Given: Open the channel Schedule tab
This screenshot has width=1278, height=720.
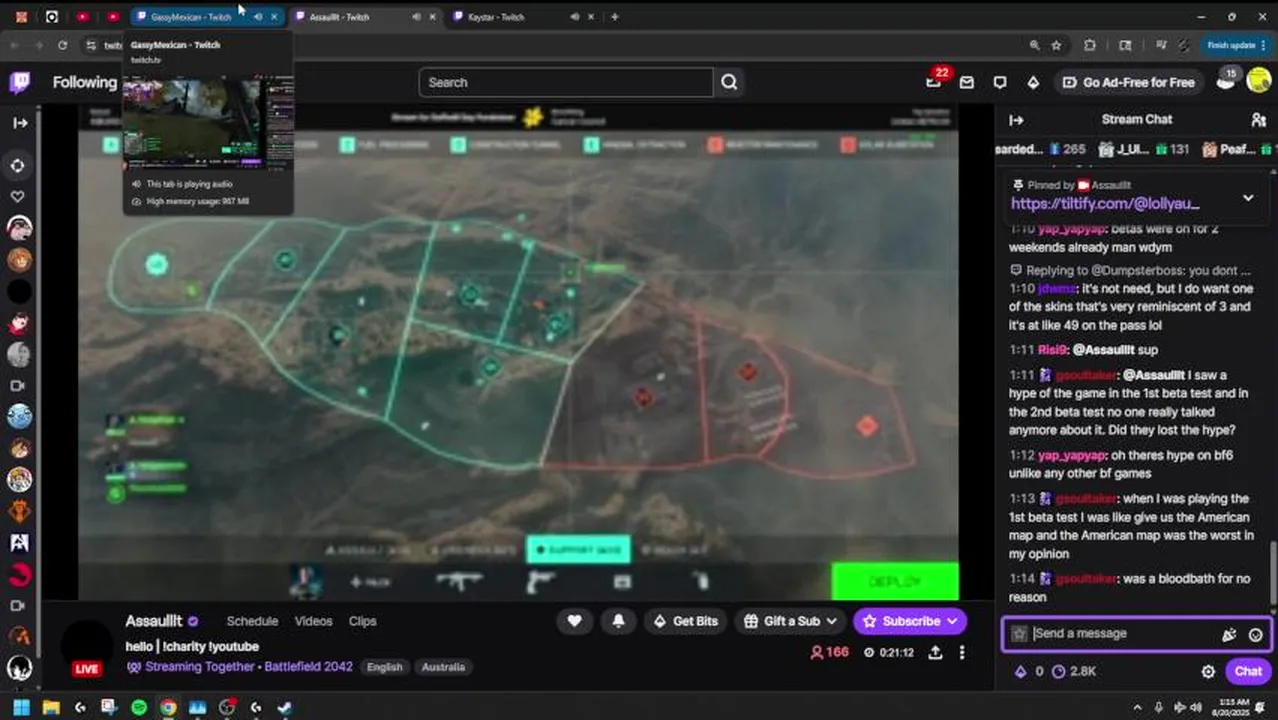Looking at the screenshot, I should (252, 621).
